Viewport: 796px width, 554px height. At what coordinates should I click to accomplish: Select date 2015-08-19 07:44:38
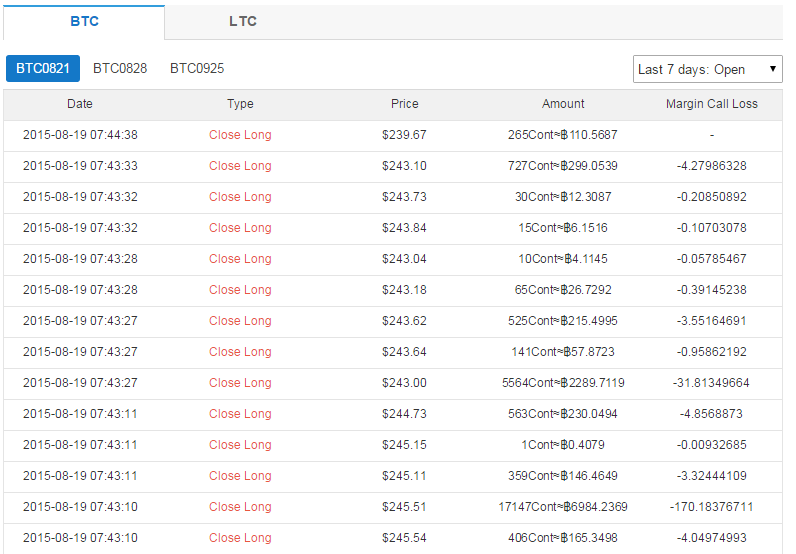[x=80, y=135]
